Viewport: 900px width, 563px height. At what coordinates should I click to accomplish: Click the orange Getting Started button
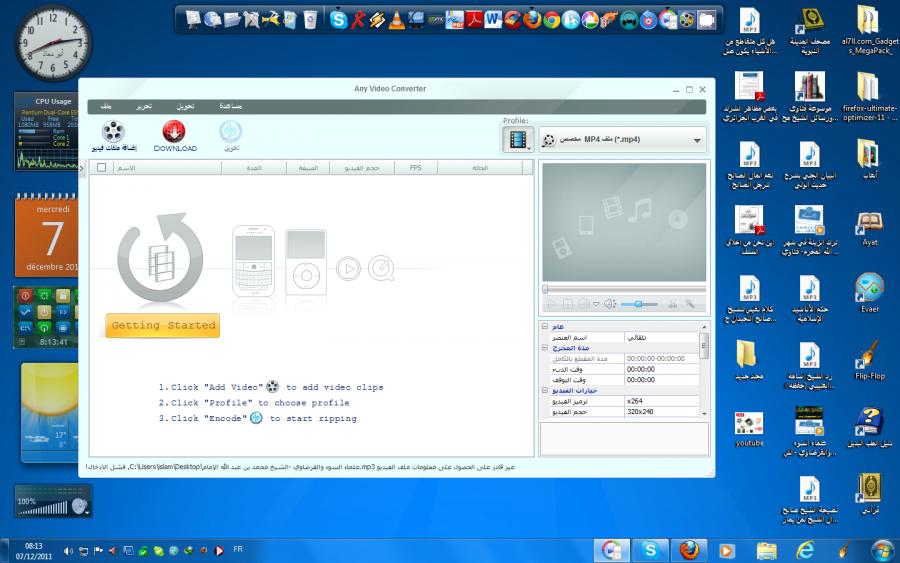162,326
